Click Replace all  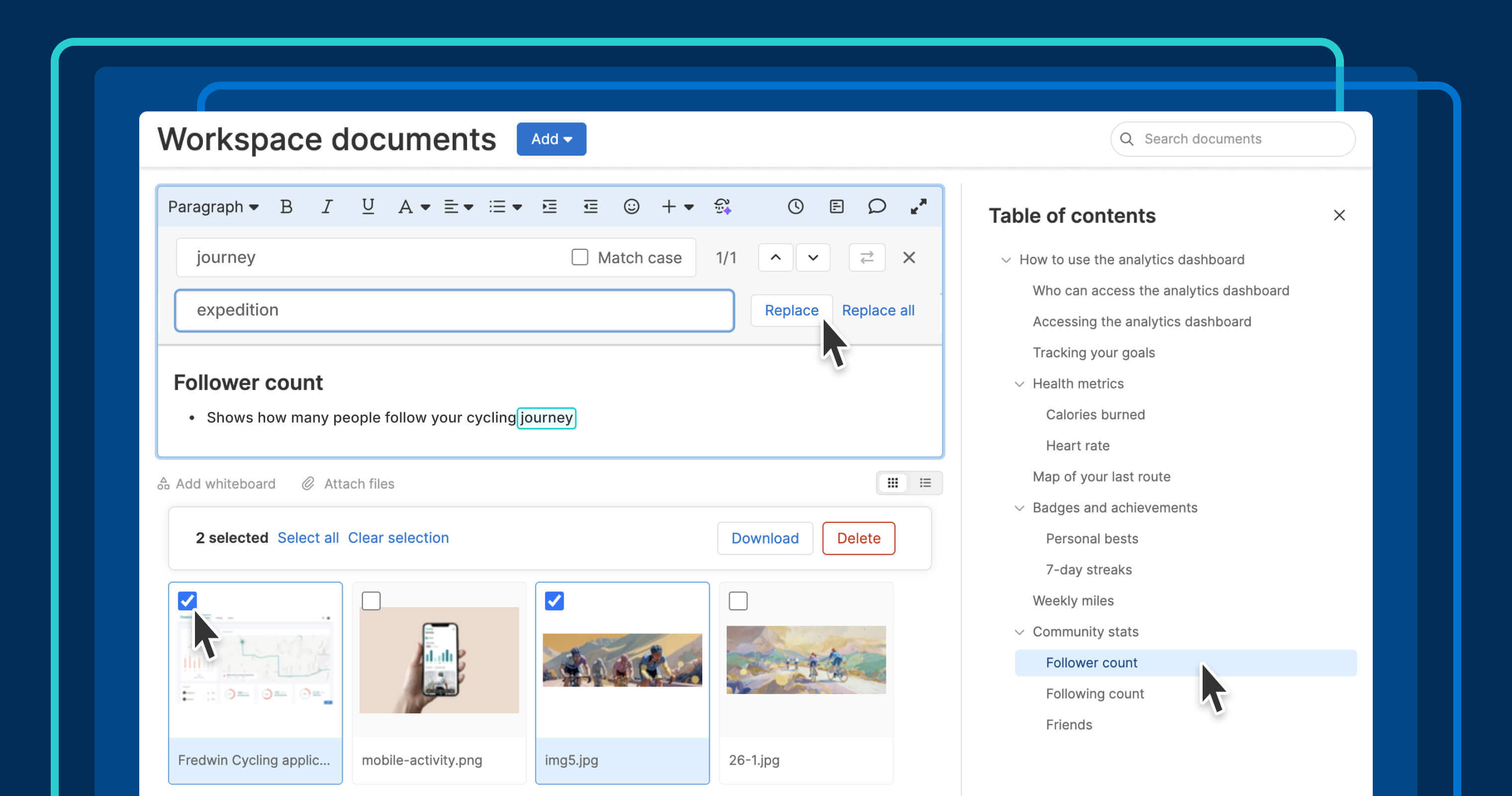click(878, 310)
